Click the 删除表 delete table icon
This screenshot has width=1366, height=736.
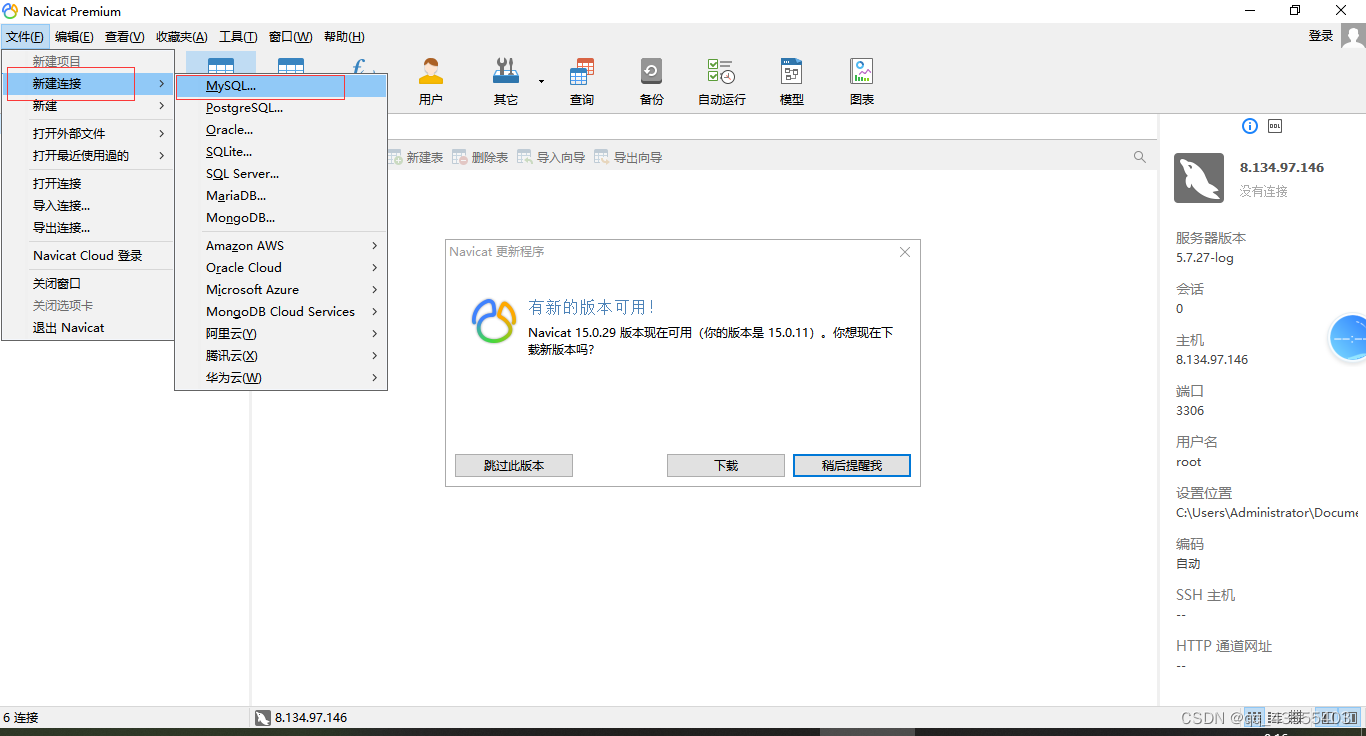pos(459,157)
